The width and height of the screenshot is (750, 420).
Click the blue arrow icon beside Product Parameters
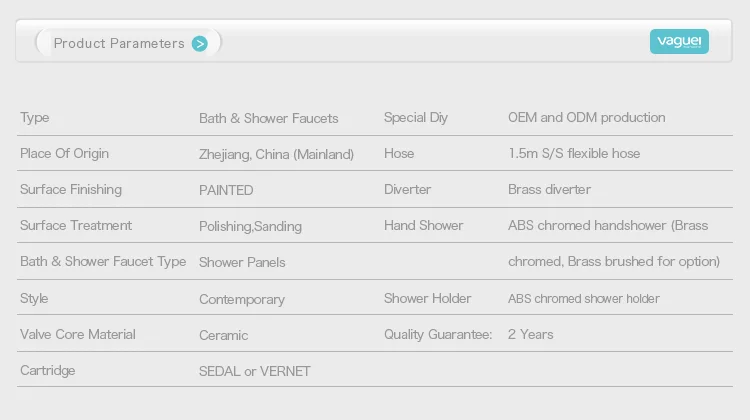[x=200, y=43]
